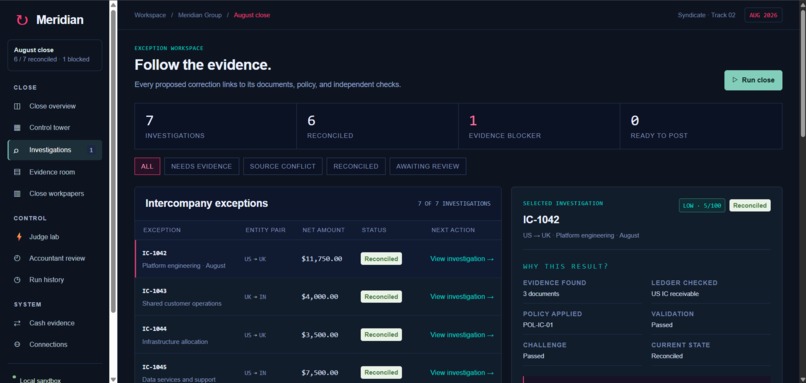The width and height of the screenshot is (806, 383).
Task: Open Connections settings page
Action: click(x=54, y=345)
